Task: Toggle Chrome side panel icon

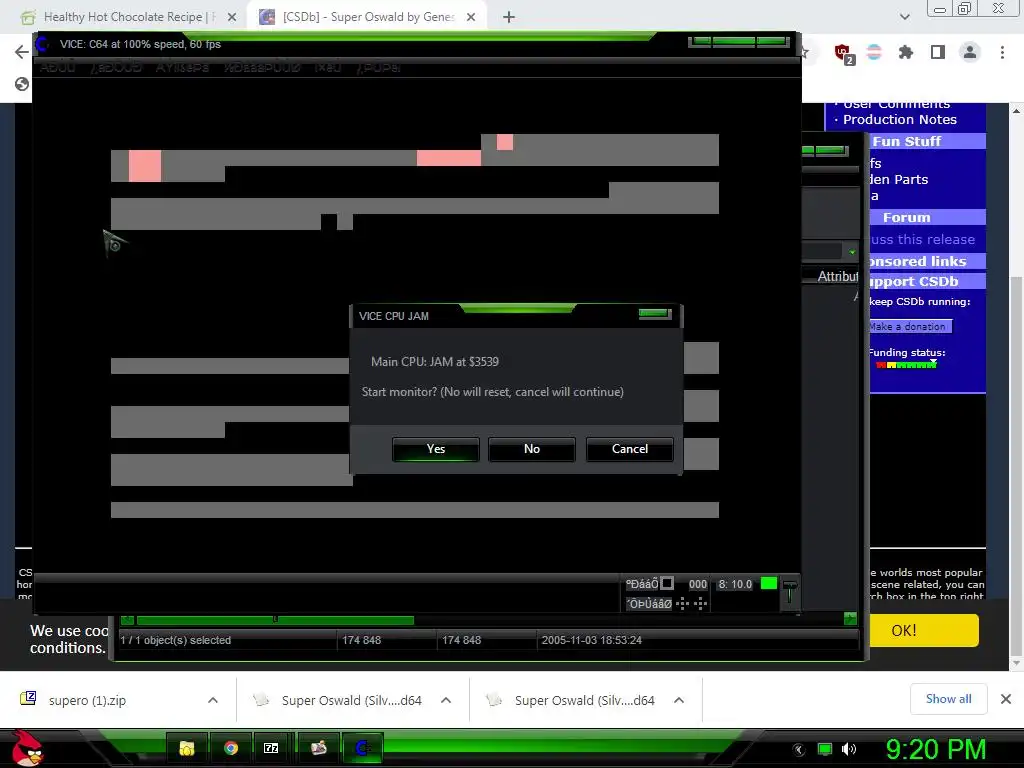Action: pos(938,52)
